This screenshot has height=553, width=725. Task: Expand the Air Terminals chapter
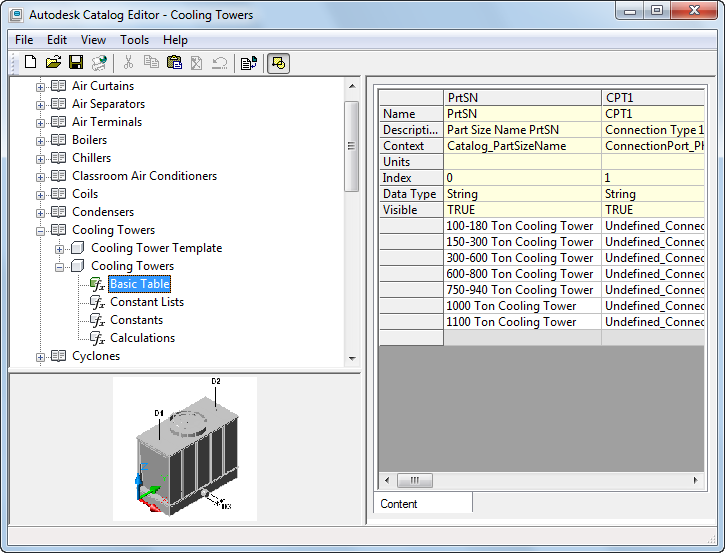pyautogui.click(x=40, y=123)
